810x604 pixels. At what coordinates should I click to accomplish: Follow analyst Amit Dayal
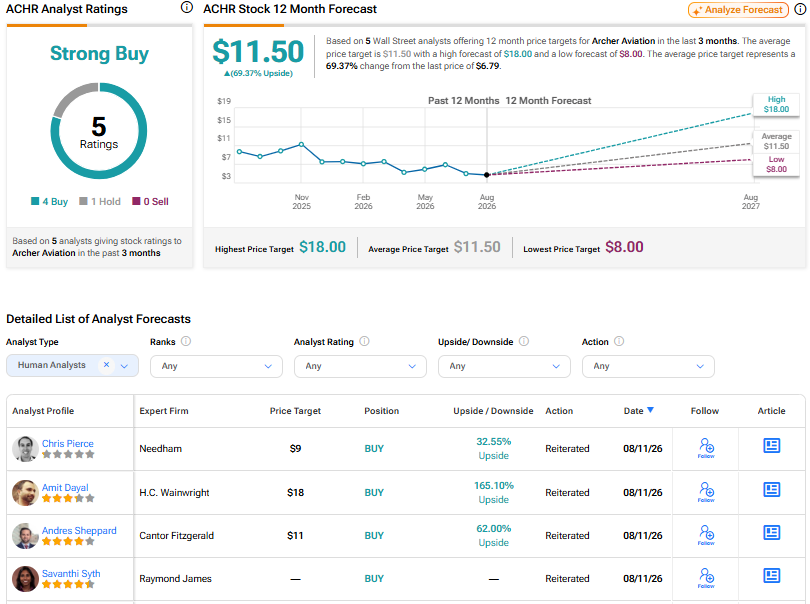click(x=706, y=492)
